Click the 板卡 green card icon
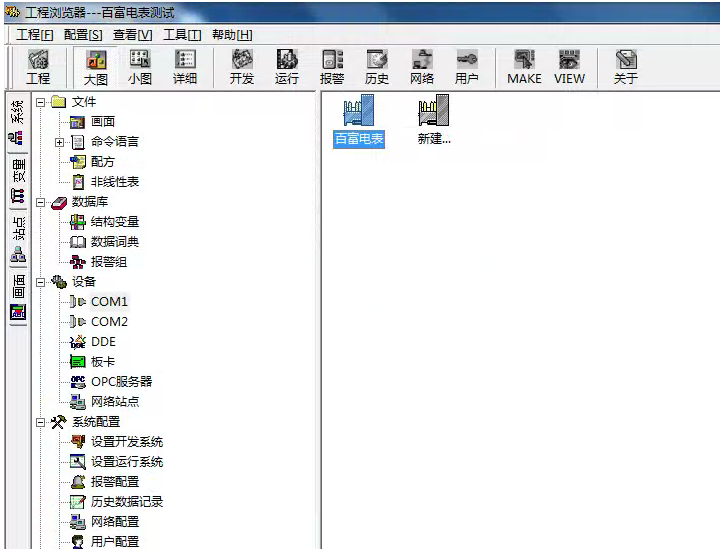This screenshot has width=720, height=549. [x=78, y=362]
